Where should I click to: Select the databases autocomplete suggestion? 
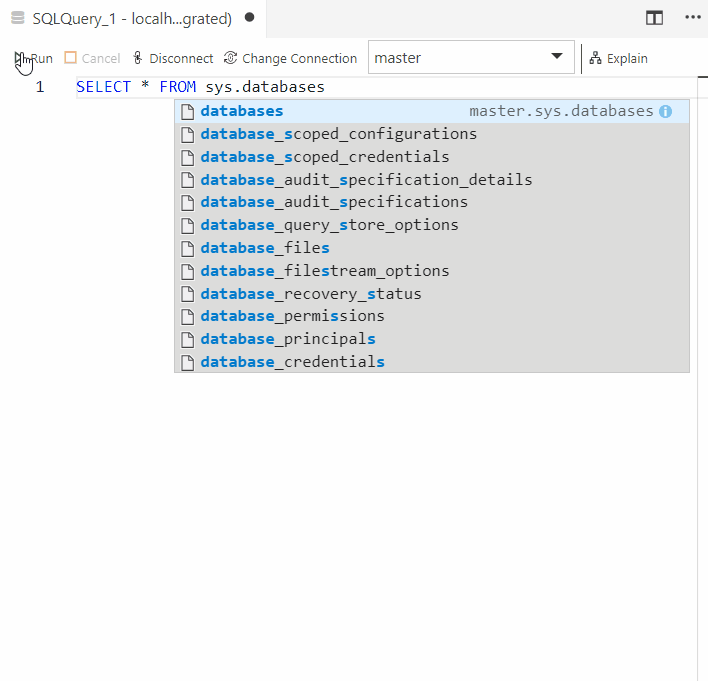pyautogui.click(x=242, y=111)
